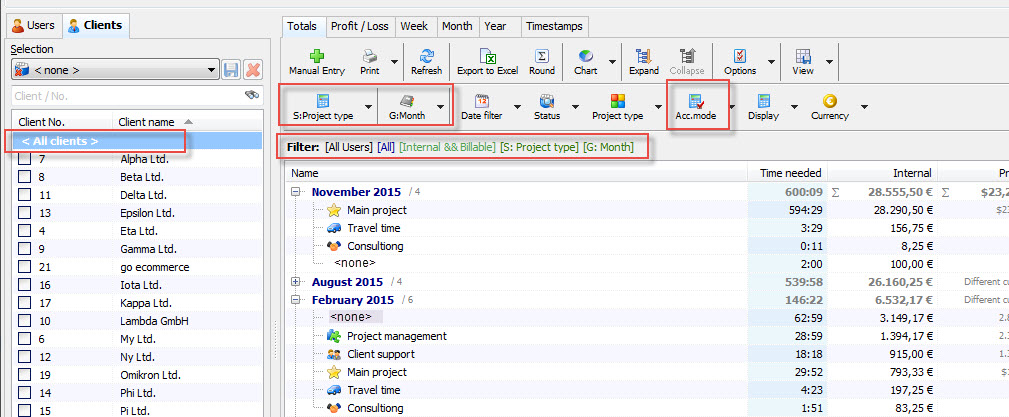Click the Currency coin icon
This screenshot has height=417, width=1009.
click(829, 101)
